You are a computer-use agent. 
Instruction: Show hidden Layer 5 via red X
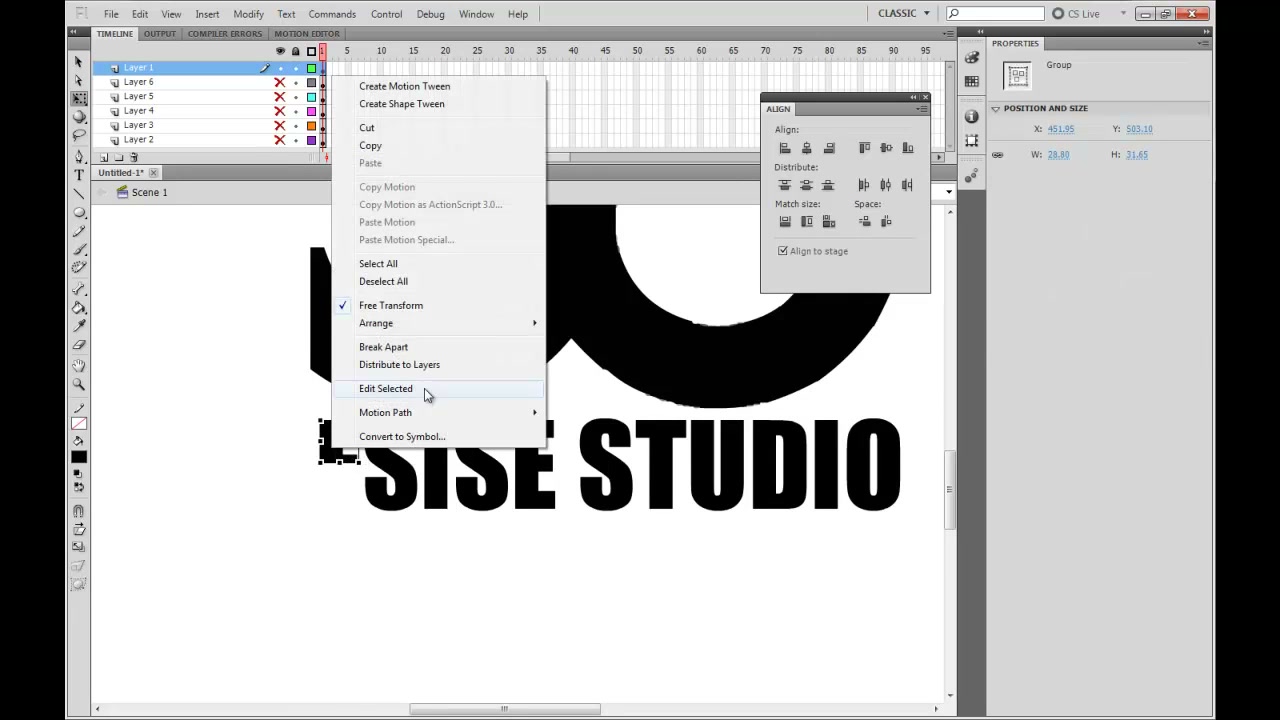(x=280, y=97)
